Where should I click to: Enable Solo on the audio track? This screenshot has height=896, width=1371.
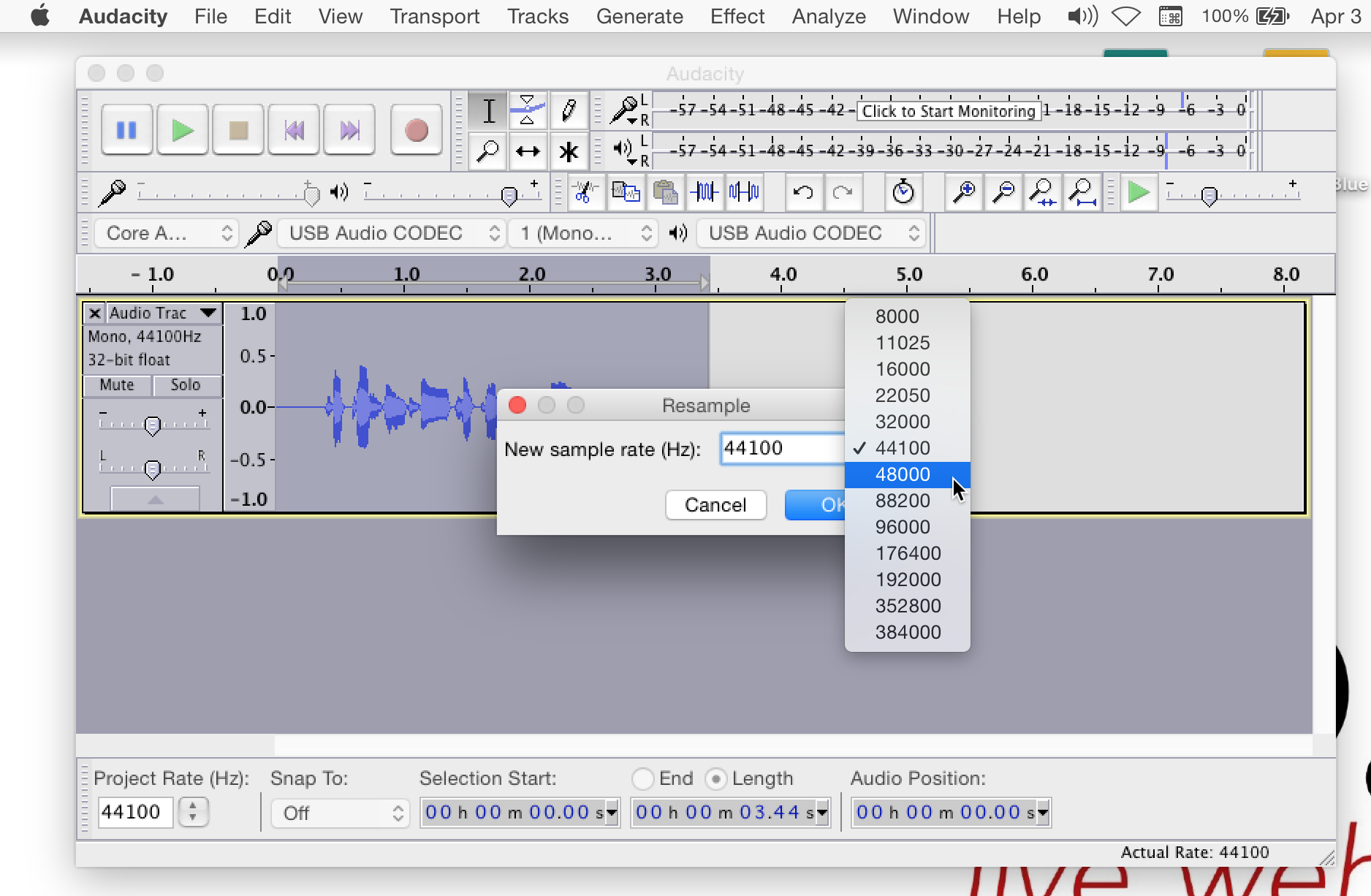coord(187,385)
